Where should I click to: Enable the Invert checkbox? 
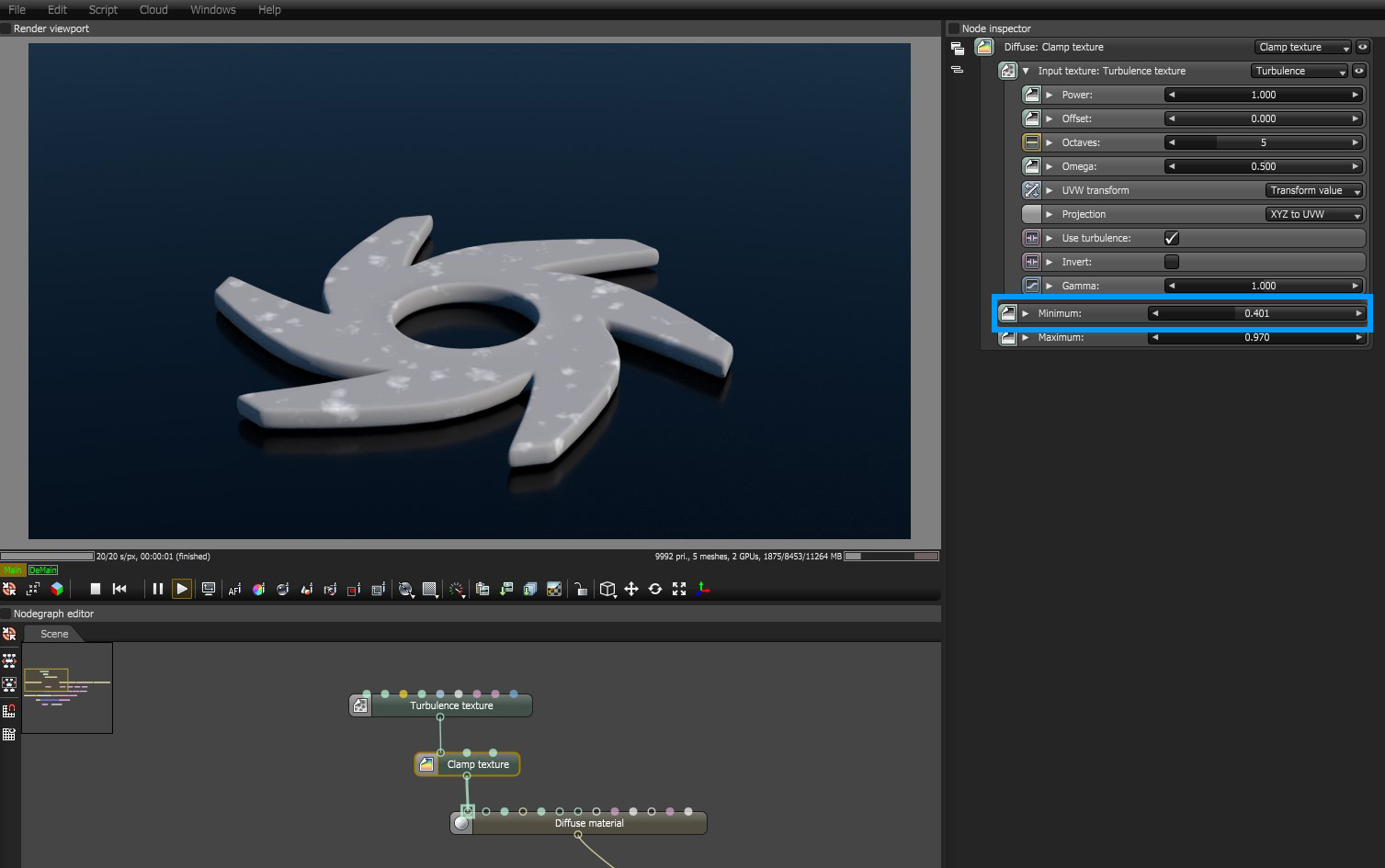(1172, 262)
